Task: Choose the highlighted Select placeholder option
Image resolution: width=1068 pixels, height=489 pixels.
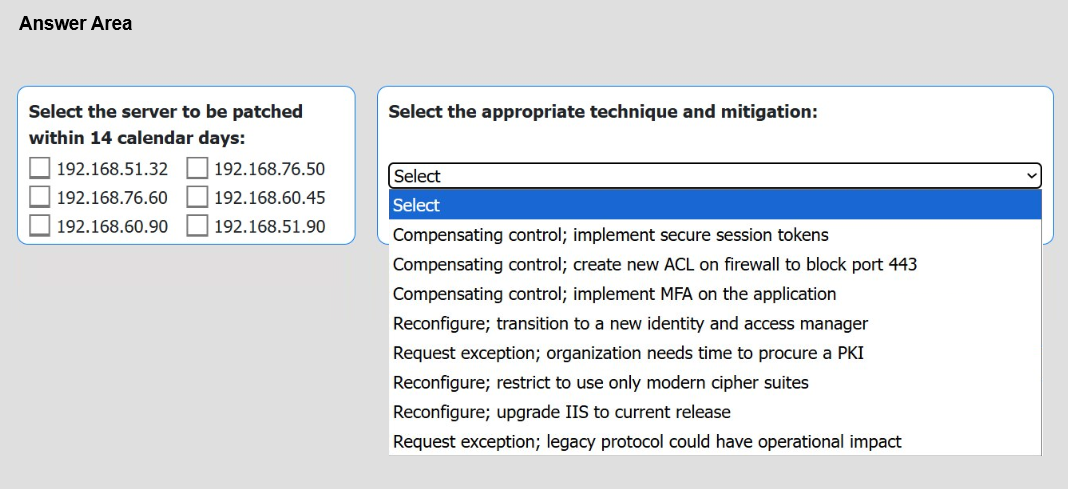Action: [x=714, y=205]
